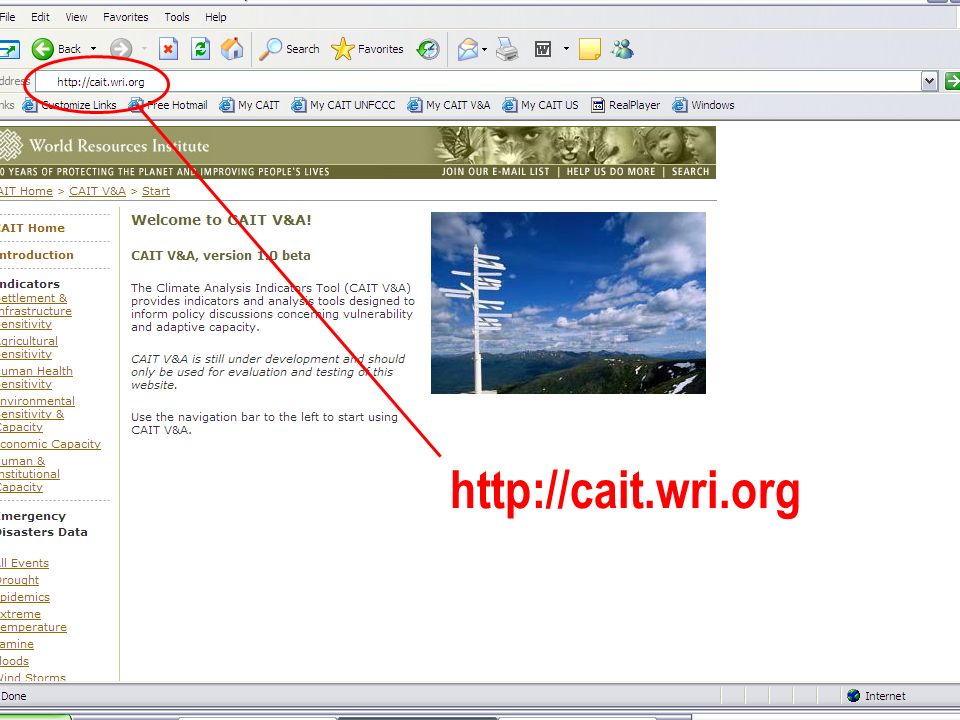Screen dimensions: 960x720
Task: Open Settlement & Infrastructure Sensitivity link
Action: click(x=36, y=311)
